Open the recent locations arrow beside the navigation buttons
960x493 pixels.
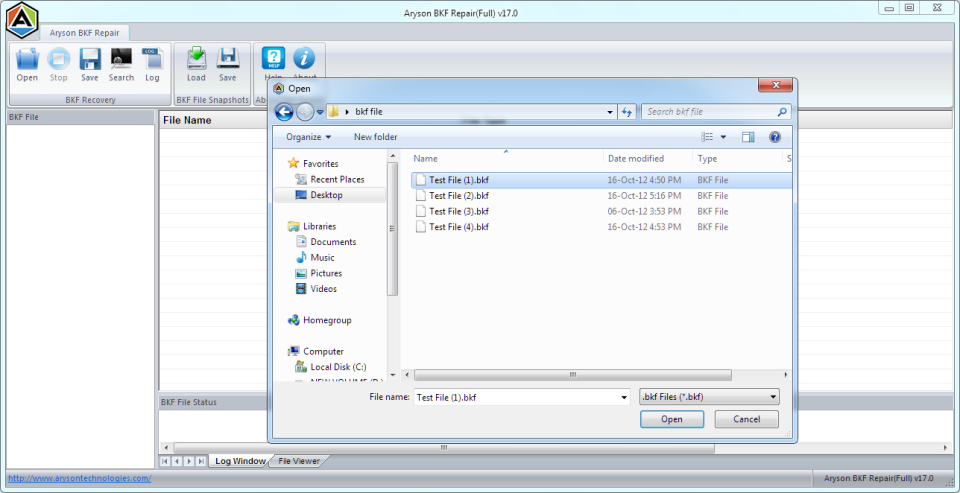[x=320, y=112]
